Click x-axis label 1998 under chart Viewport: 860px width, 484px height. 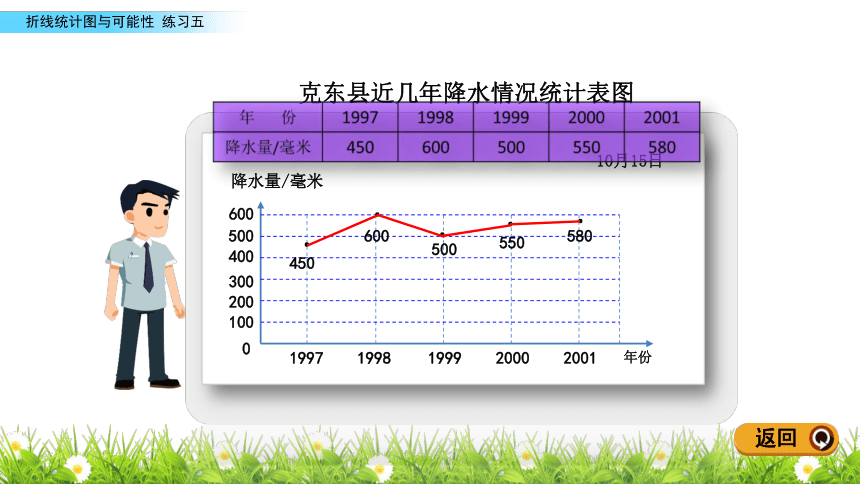(374, 358)
